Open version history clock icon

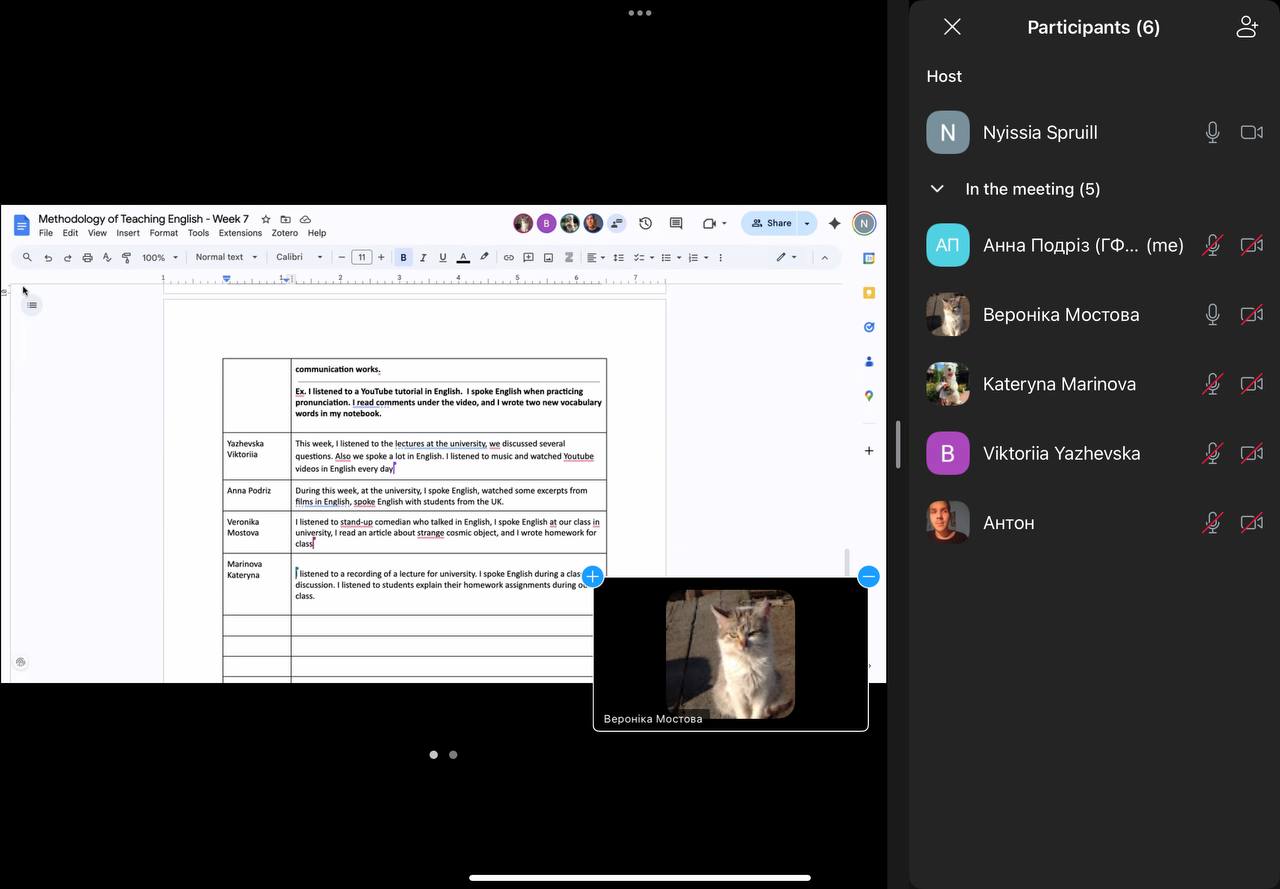(645, 223)
